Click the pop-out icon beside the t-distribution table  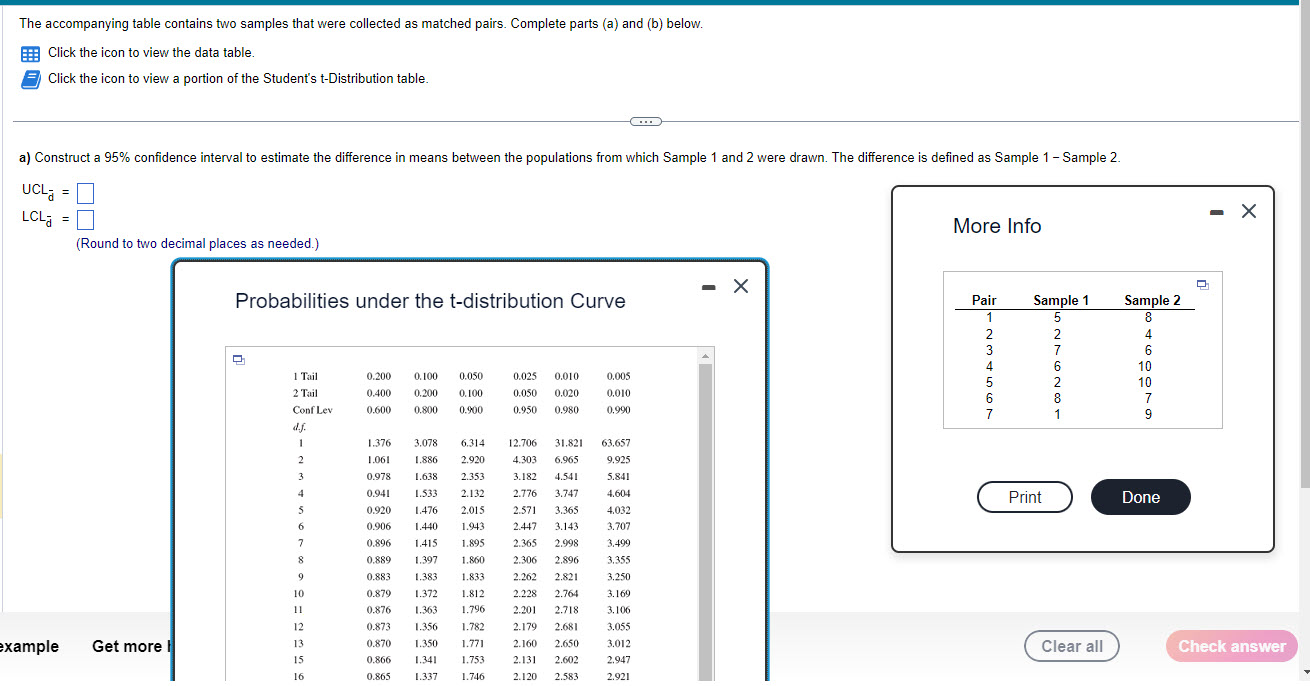point(239,357)
